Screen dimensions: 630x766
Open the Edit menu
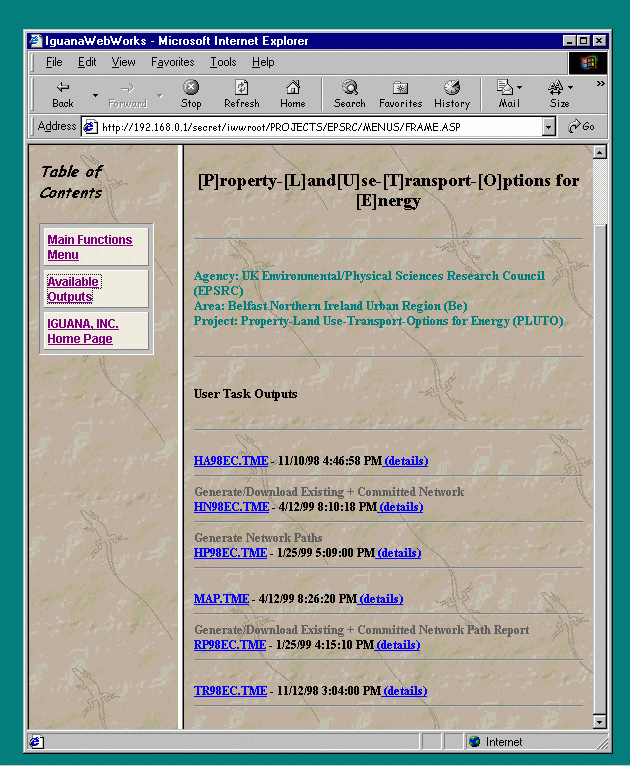coord(87,62)
